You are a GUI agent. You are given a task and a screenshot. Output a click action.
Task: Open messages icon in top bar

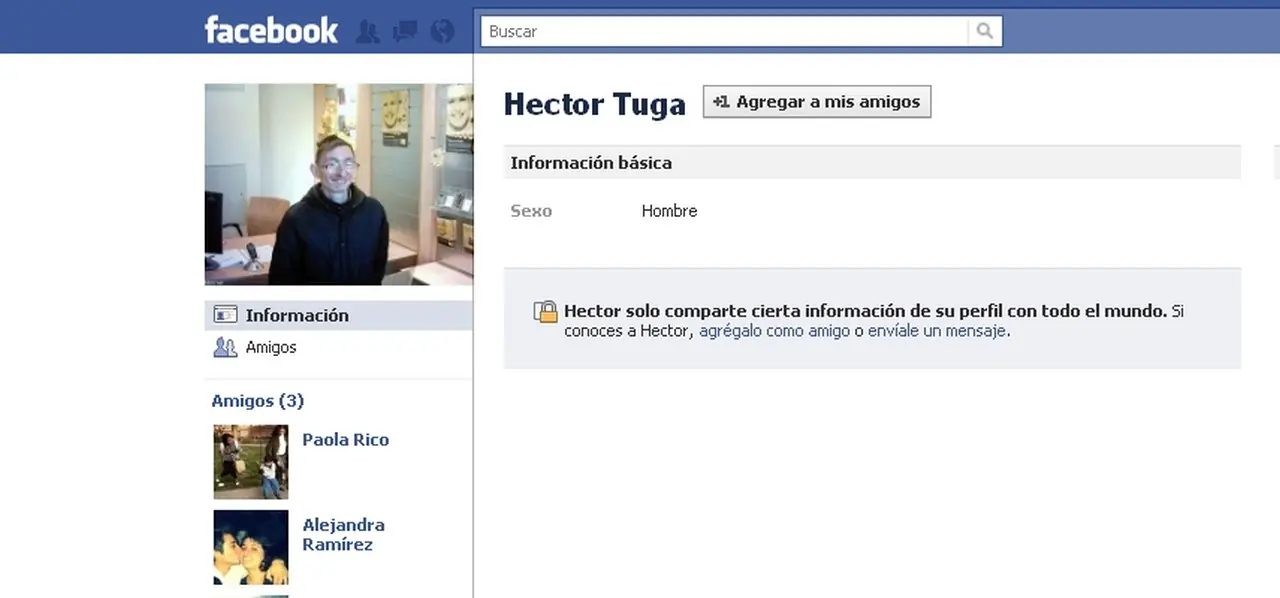tap(405, 32)
